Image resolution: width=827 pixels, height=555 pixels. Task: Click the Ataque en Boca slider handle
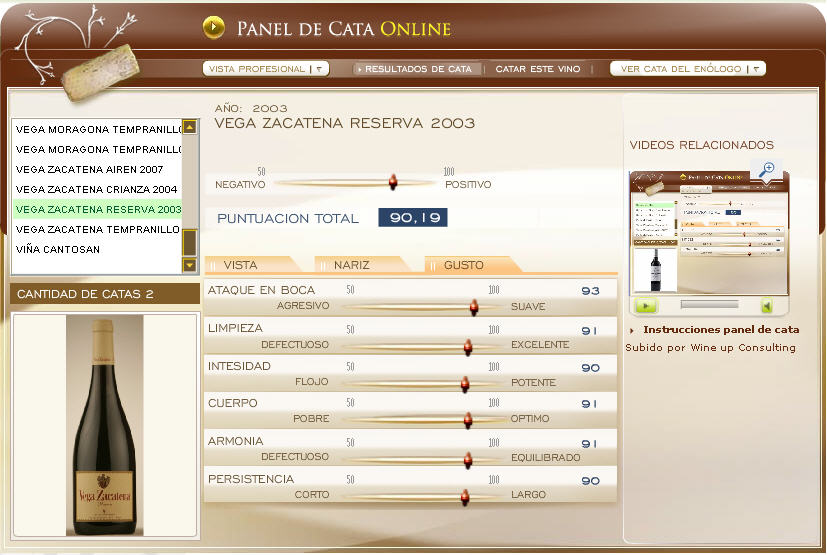(x=474, y=307)
